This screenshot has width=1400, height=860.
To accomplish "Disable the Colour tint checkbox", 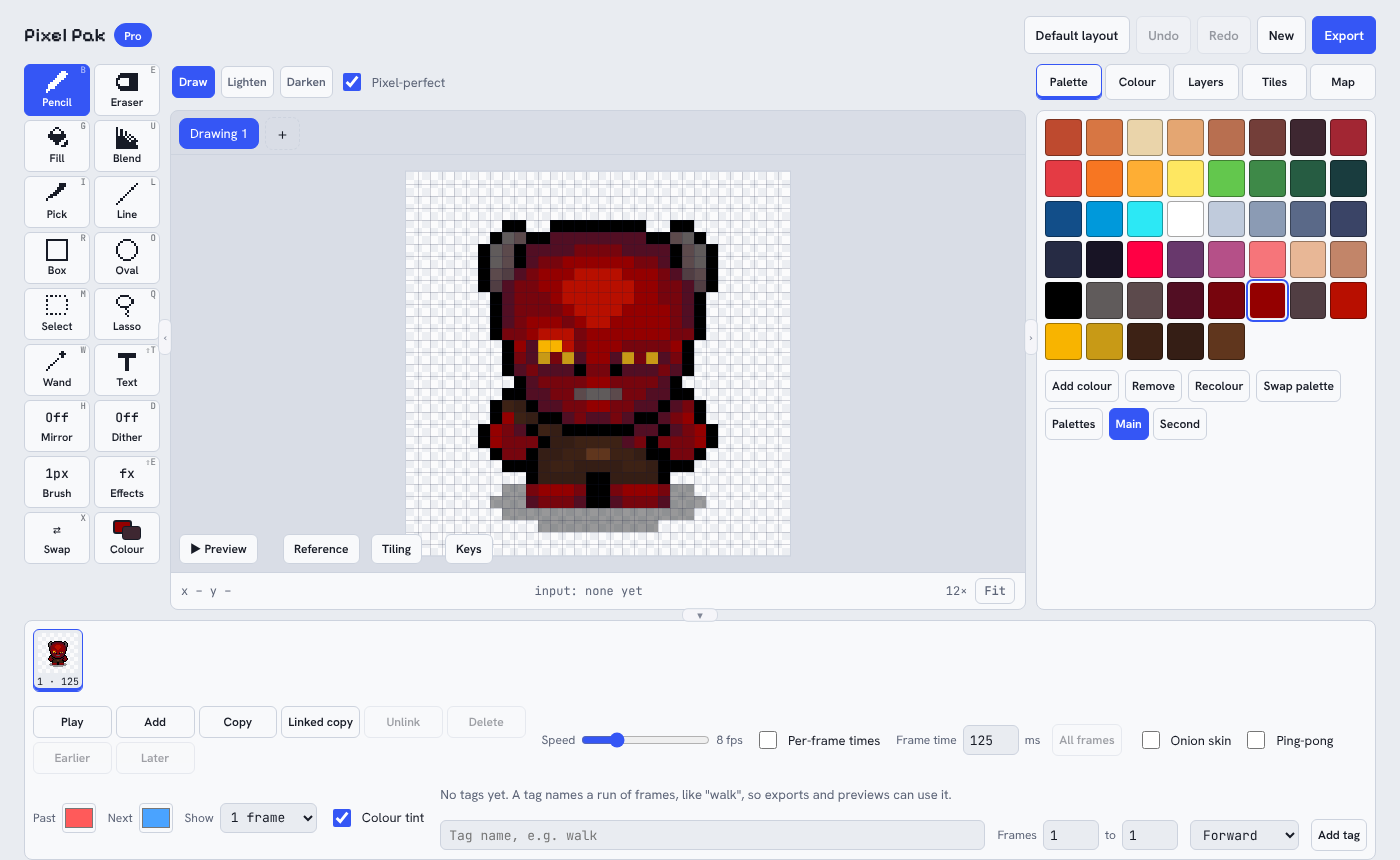I will [x=342, y=817].
